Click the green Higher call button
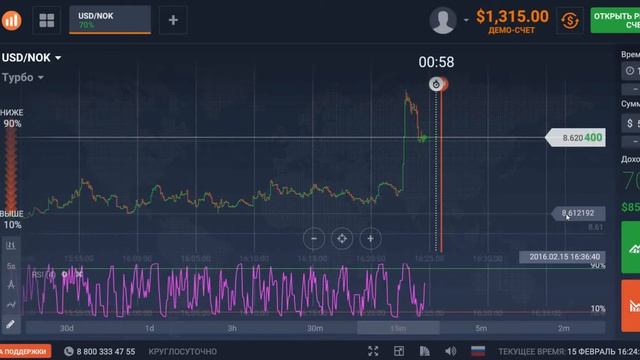The image size is (640, 360). 631,247
